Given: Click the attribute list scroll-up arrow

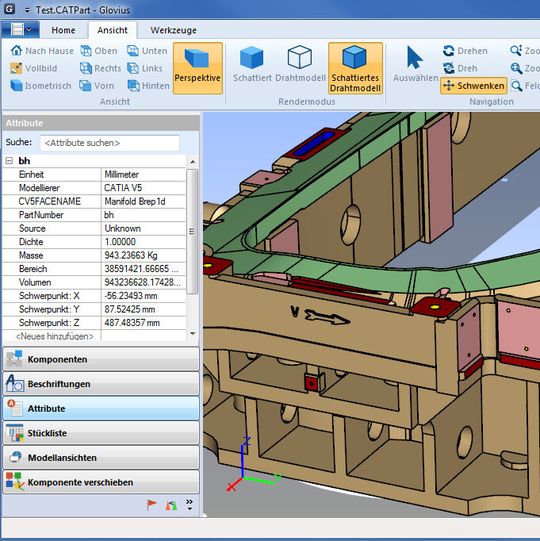Looking at the screenshot, I should (193, 161).
